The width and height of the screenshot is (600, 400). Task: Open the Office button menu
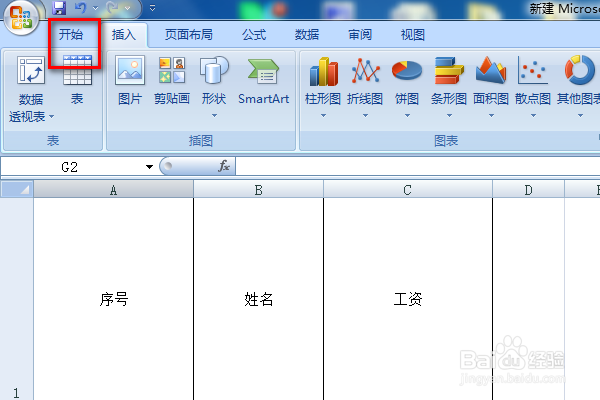[21, 17]
